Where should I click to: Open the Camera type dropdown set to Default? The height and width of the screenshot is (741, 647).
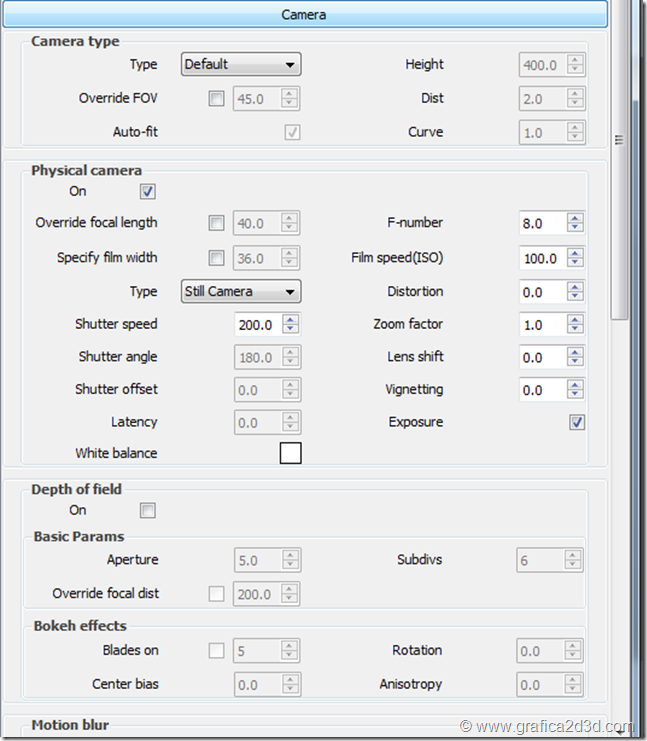(240, 65)
